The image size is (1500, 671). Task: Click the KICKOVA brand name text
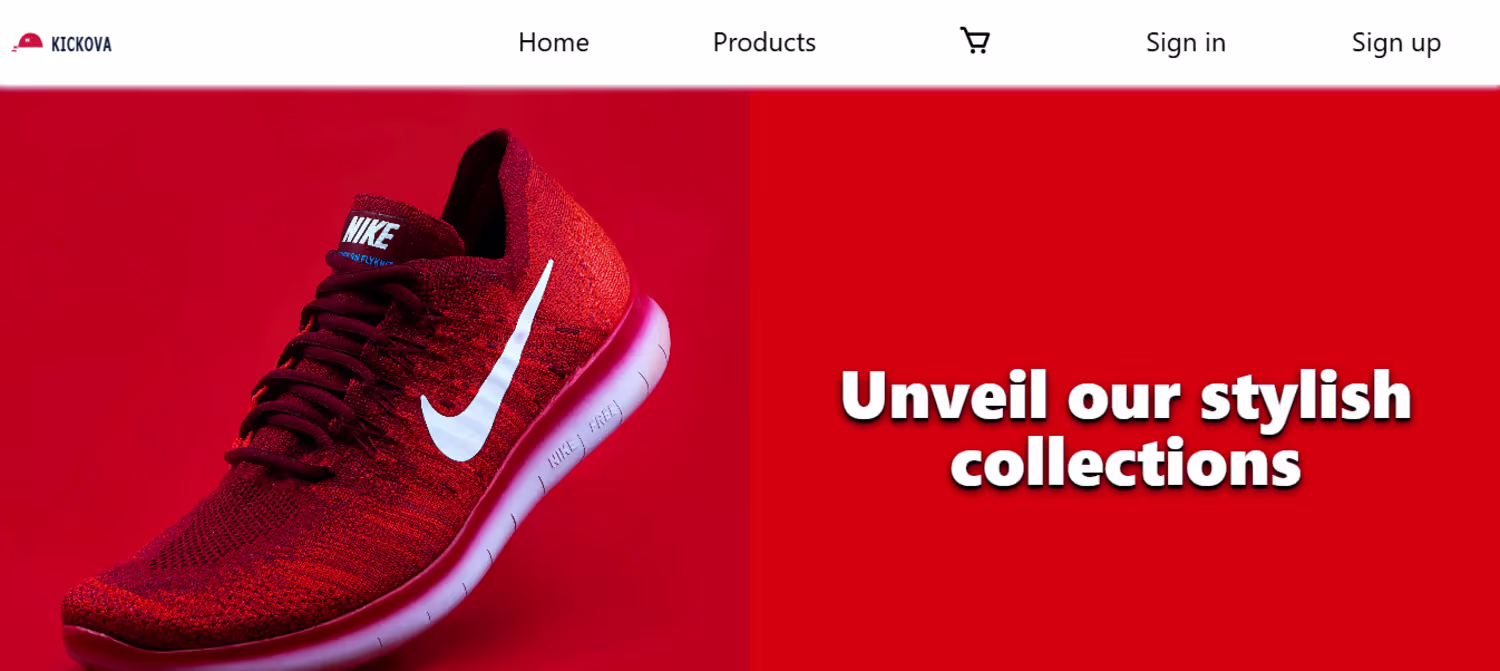point(81,44)
